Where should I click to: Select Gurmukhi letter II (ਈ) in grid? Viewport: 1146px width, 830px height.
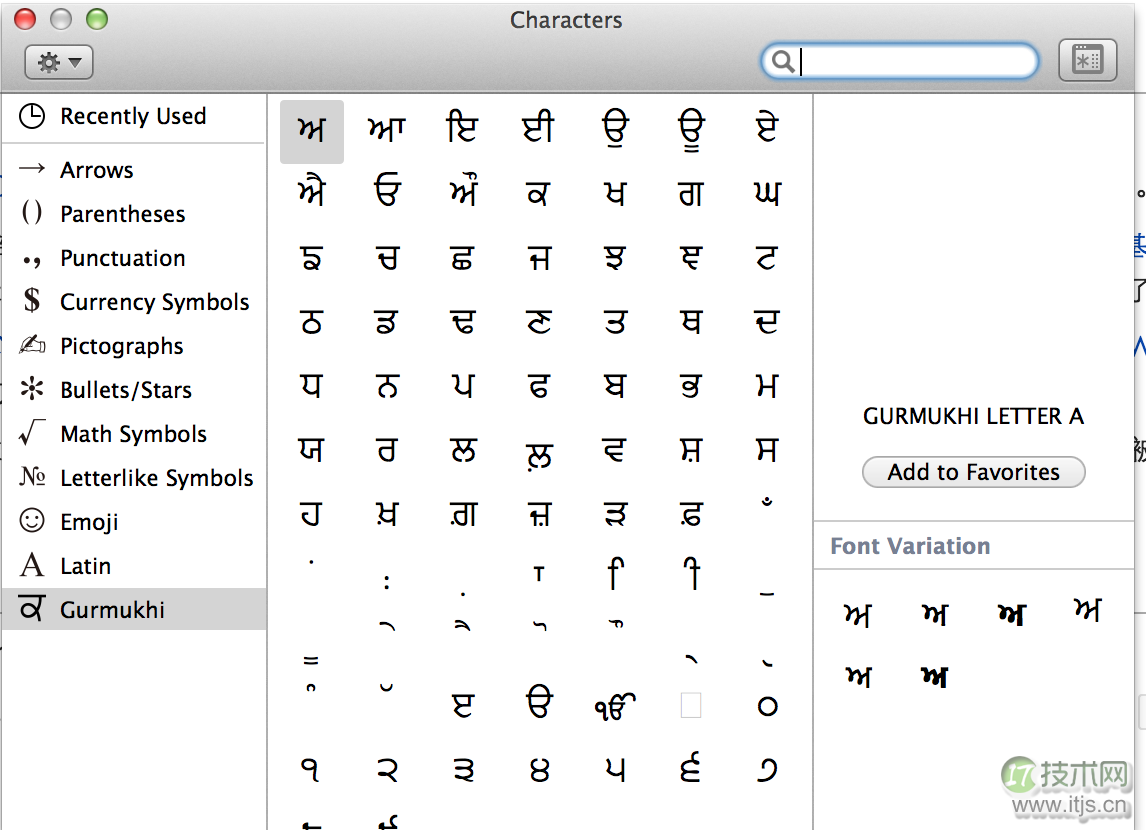tap(539, 128)
